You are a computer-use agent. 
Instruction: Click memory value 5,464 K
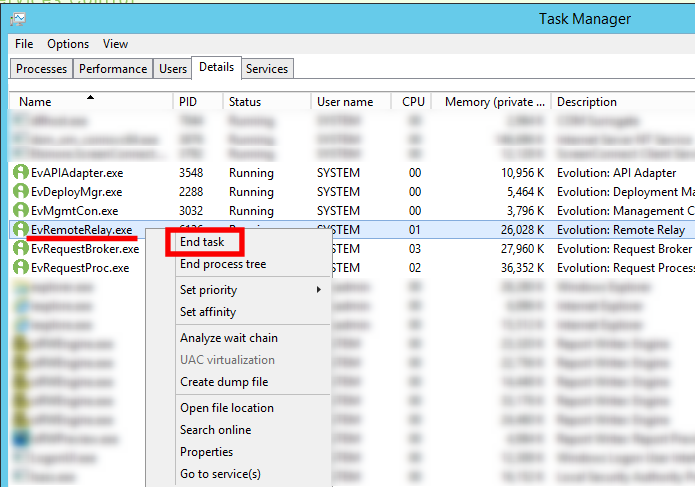pos(526,192)
